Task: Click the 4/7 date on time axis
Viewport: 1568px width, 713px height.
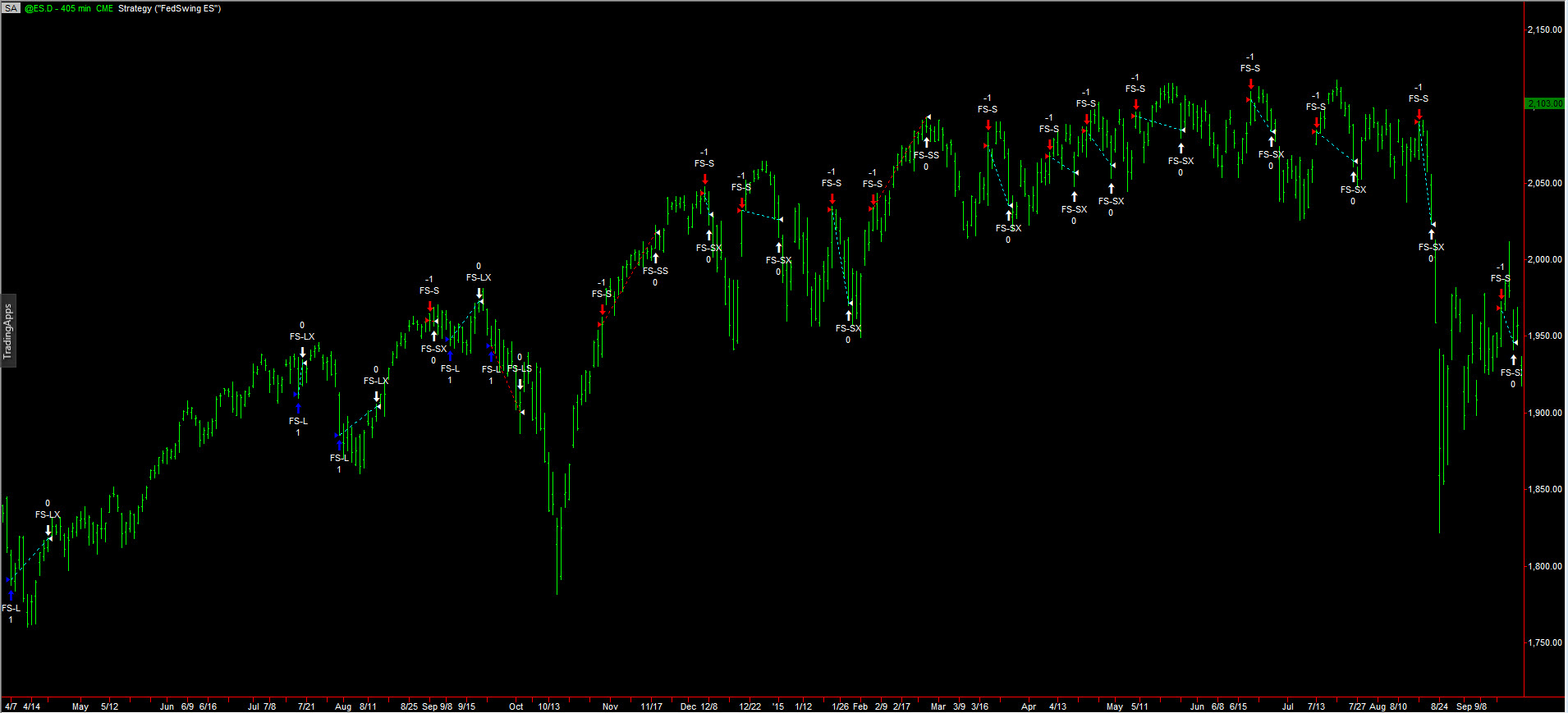Action: pyautogui.click(x=11, y=706)
